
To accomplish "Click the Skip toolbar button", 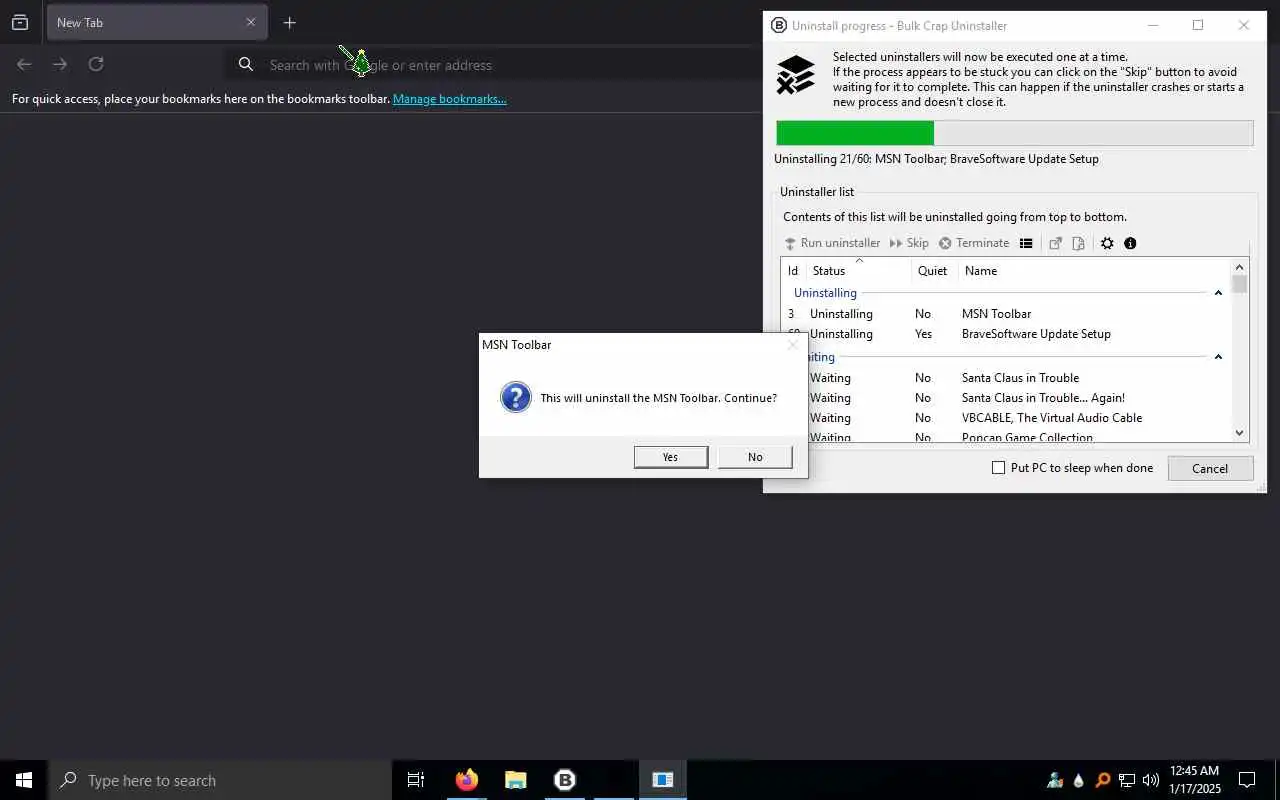I will click(909, 243).
